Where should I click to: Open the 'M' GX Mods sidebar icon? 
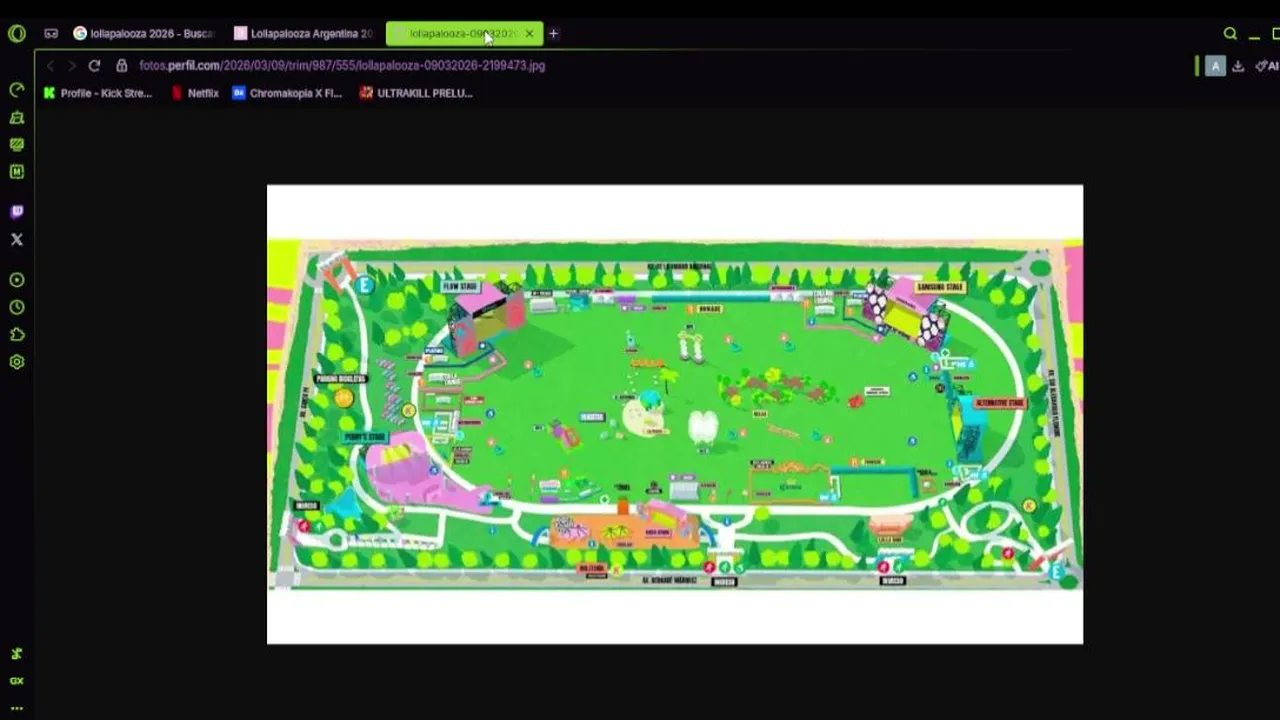(x=17, y=172)
